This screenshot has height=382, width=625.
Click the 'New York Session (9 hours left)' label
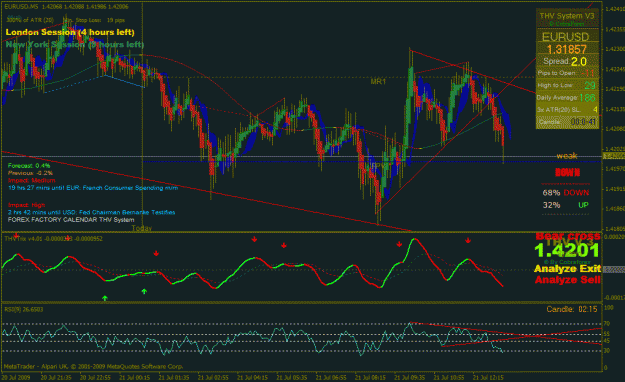point(75,45)
